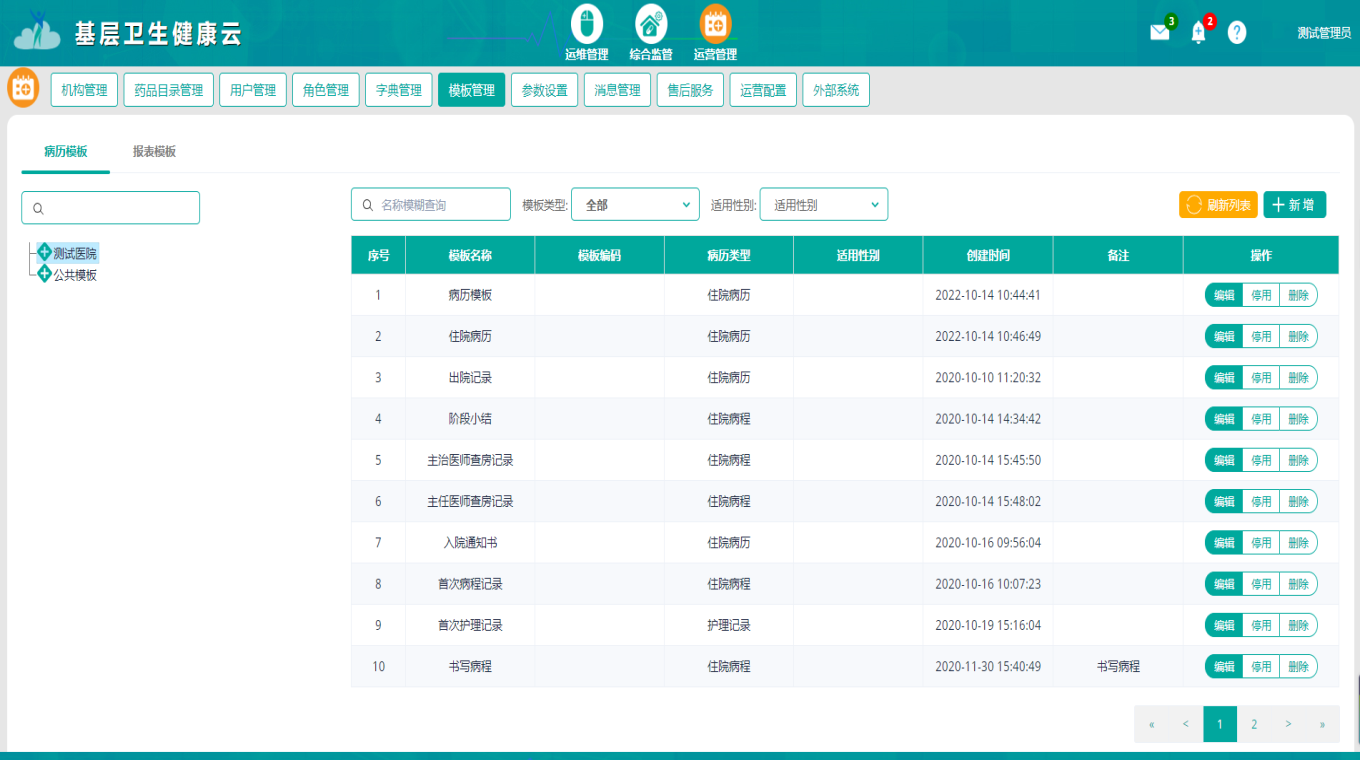Open 运维管理 module icon
The height and width of the screenshot is (760, 1360).
coord(587,25)
